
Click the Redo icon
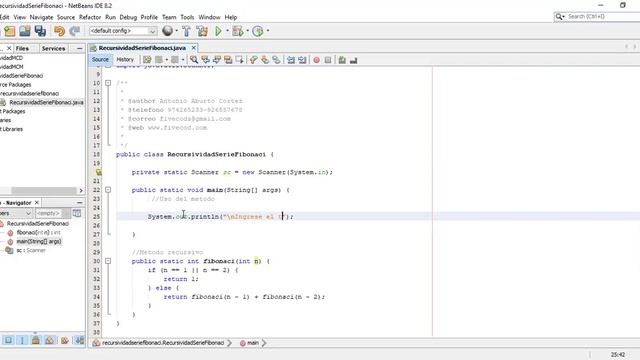pyautogui.click(x=75, y=31)
